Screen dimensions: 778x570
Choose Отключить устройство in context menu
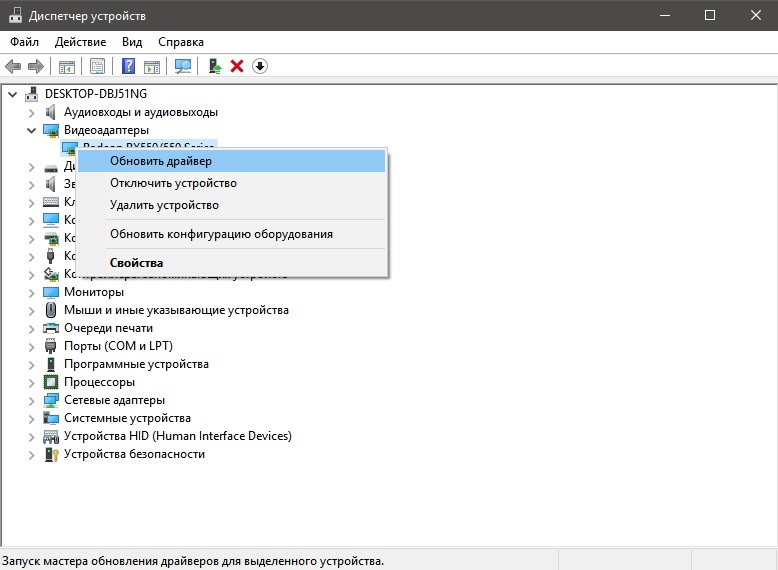coord(231,183)
